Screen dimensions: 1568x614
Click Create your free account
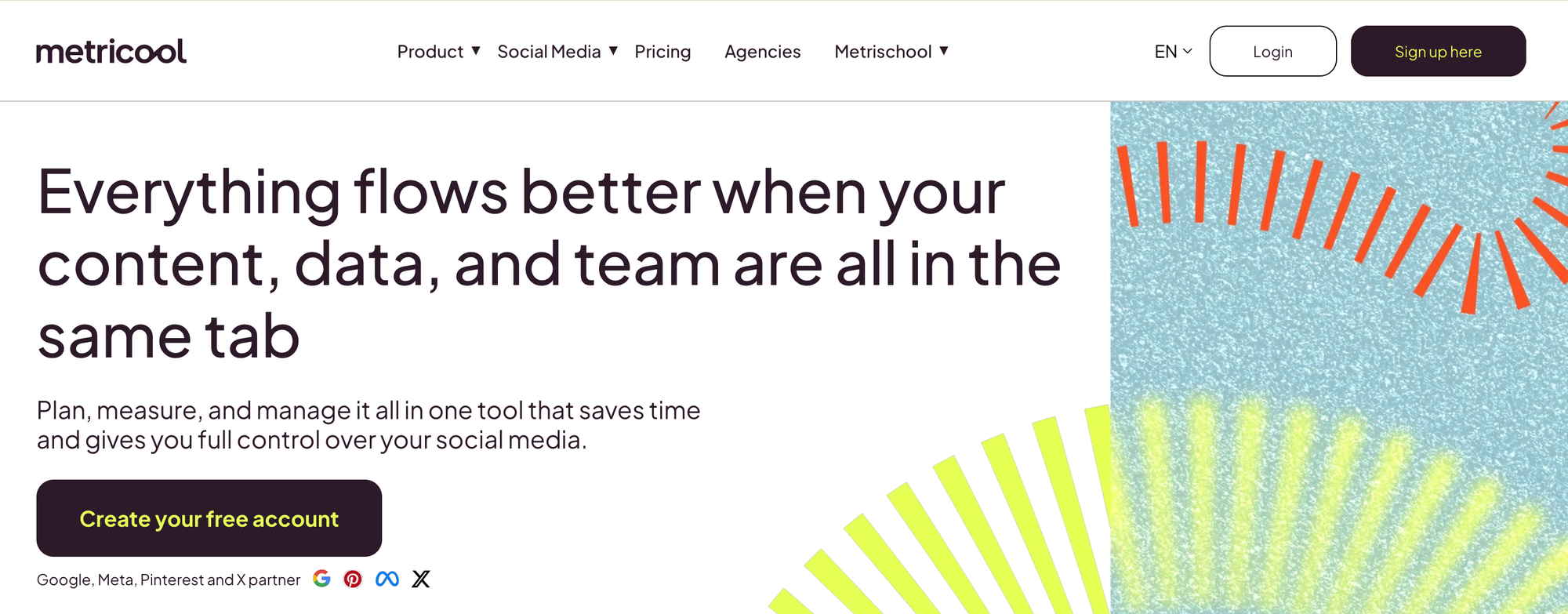tap(209, 518)
